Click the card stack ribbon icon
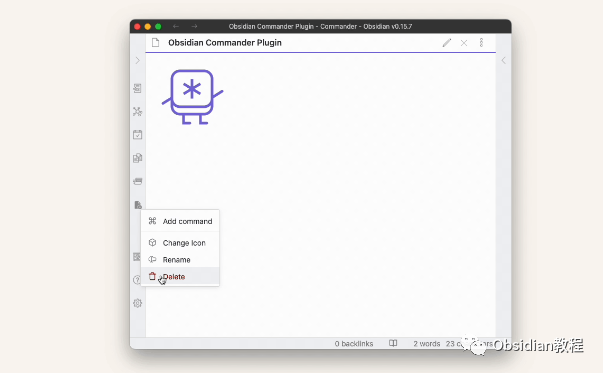Viewport: 603px width, 373px height. (x=137, y=181)
